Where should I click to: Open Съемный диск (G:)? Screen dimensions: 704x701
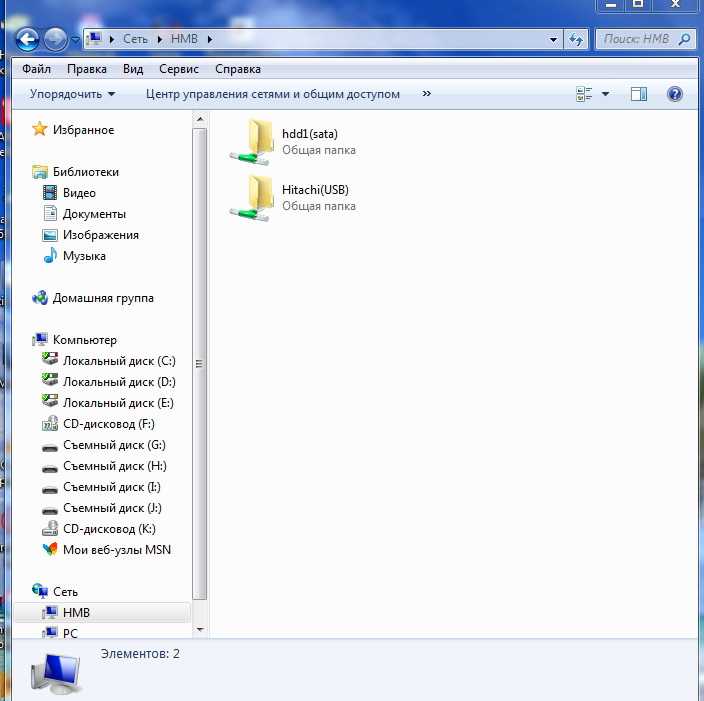114,445
